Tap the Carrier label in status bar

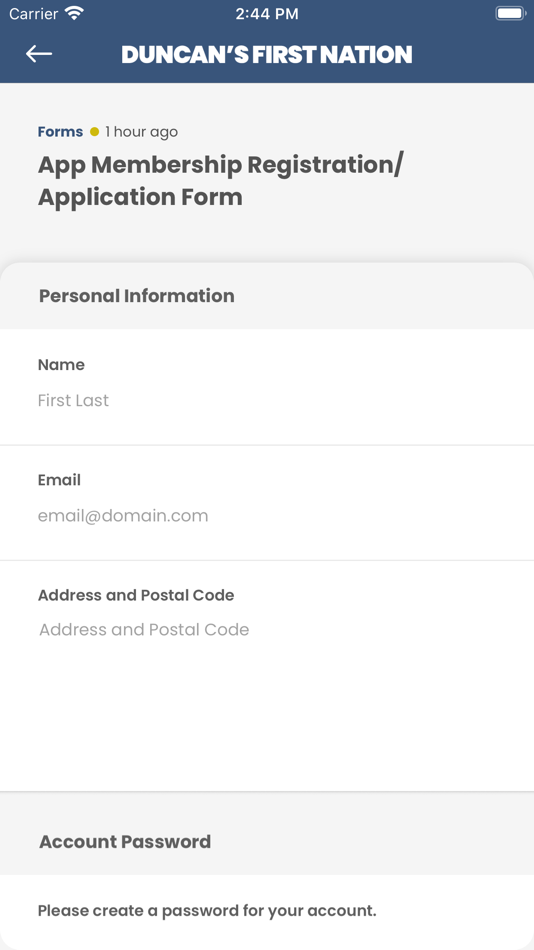(34, 13)
